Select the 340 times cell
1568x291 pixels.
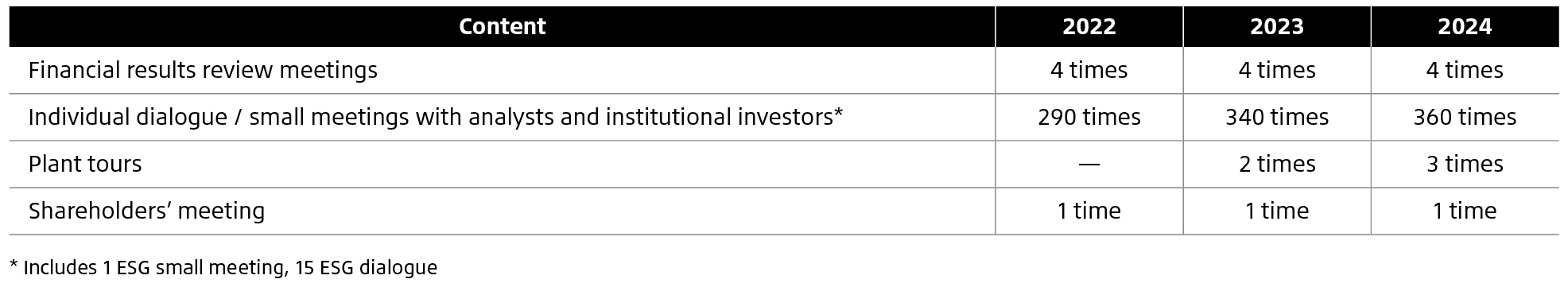pyautogui.click(x=1276, y=118)
